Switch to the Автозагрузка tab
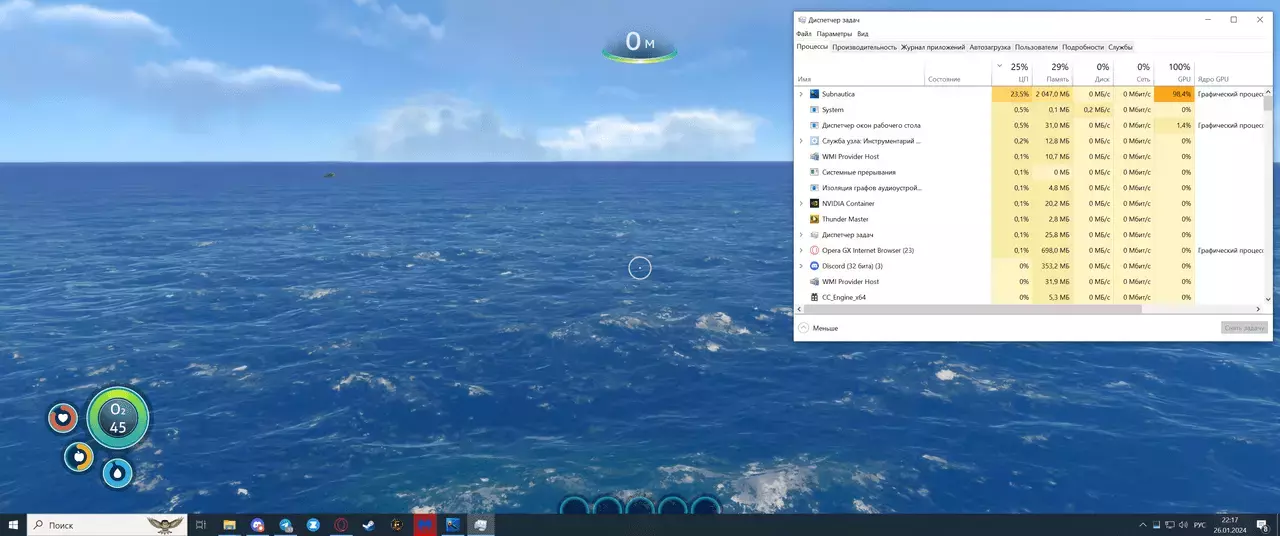This screenshot has width=1280, height=536. (x=990, y=47)
